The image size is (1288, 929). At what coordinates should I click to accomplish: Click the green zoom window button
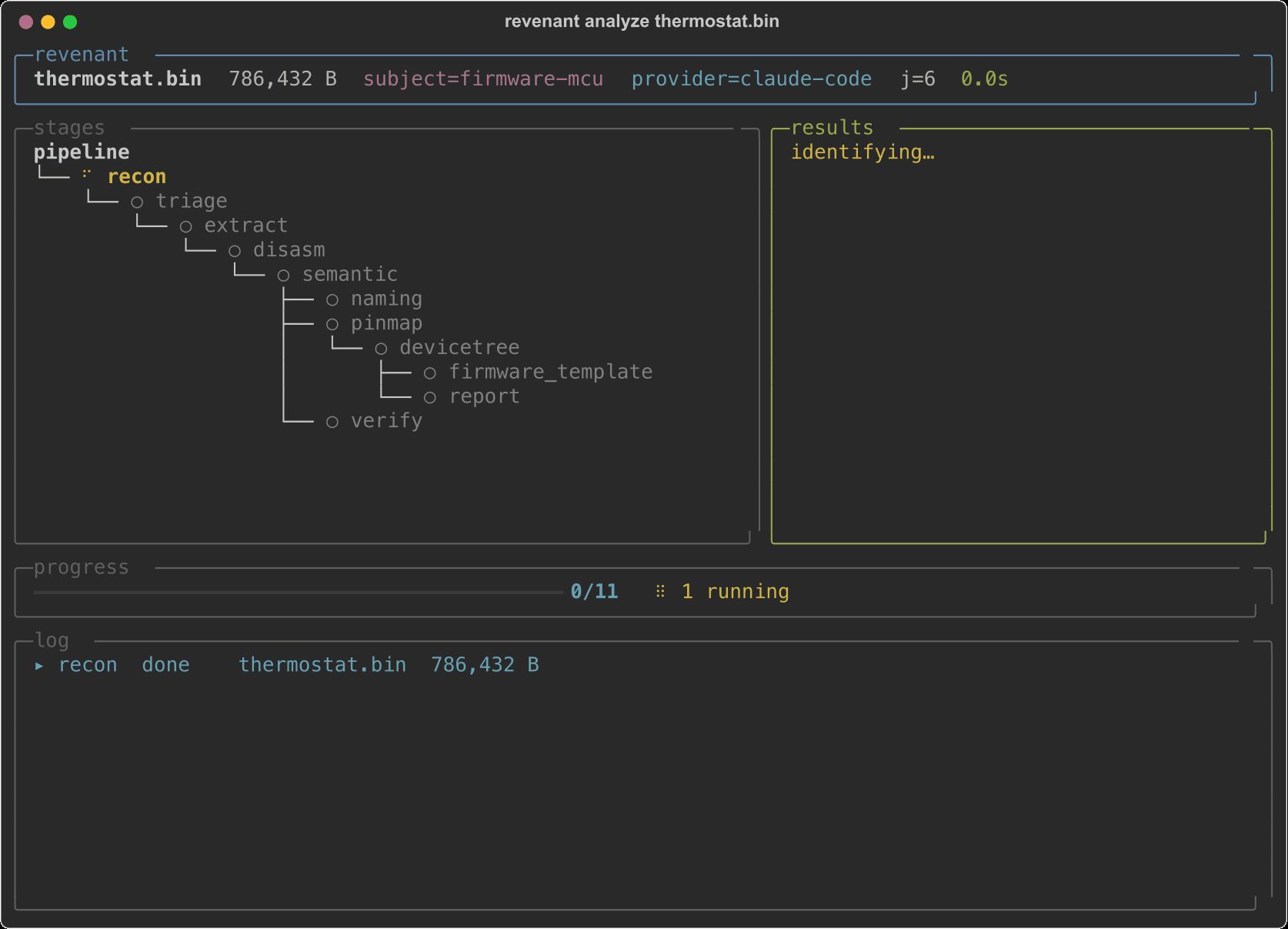70,22
